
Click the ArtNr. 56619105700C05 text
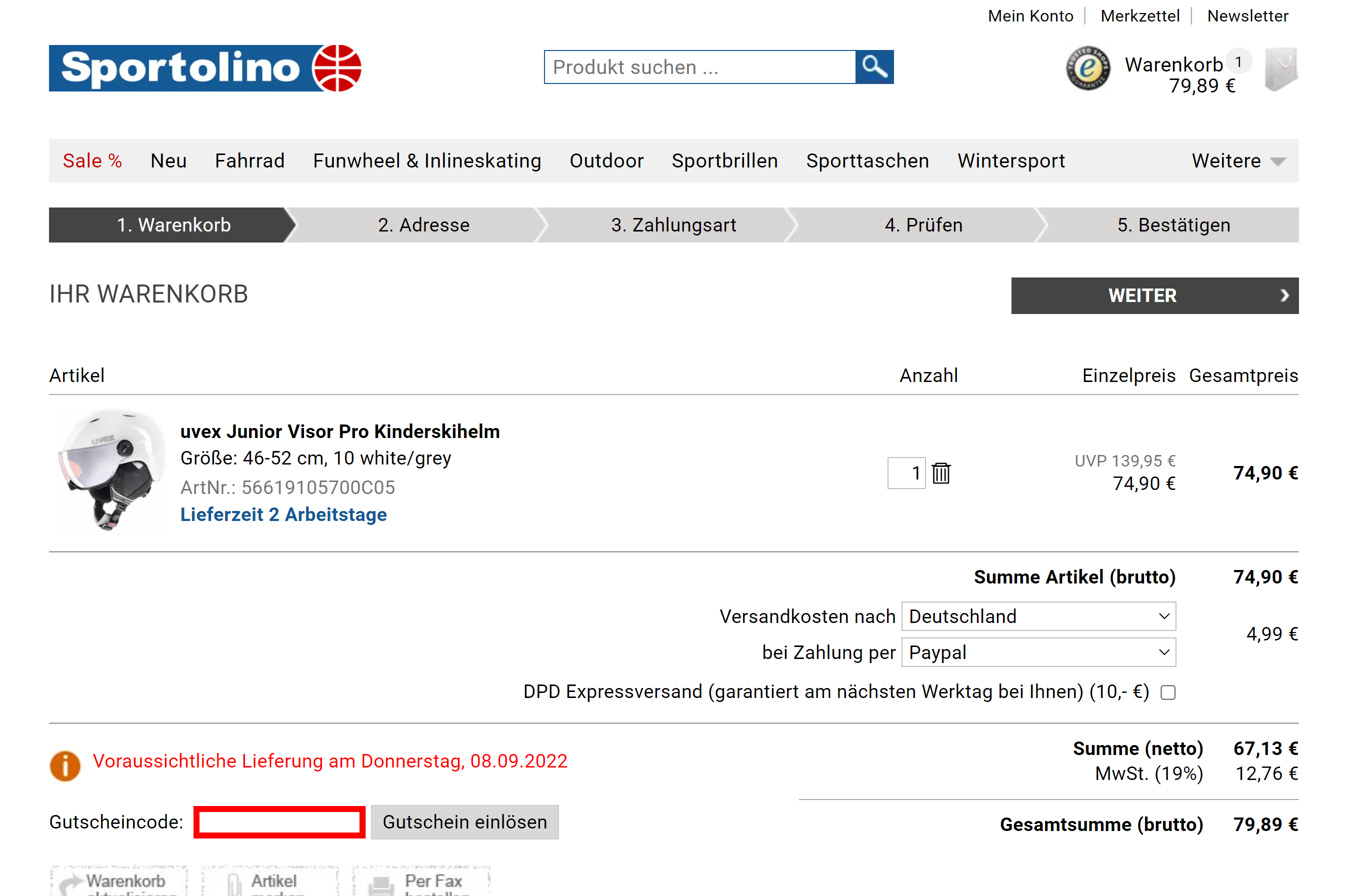point(287,487)
